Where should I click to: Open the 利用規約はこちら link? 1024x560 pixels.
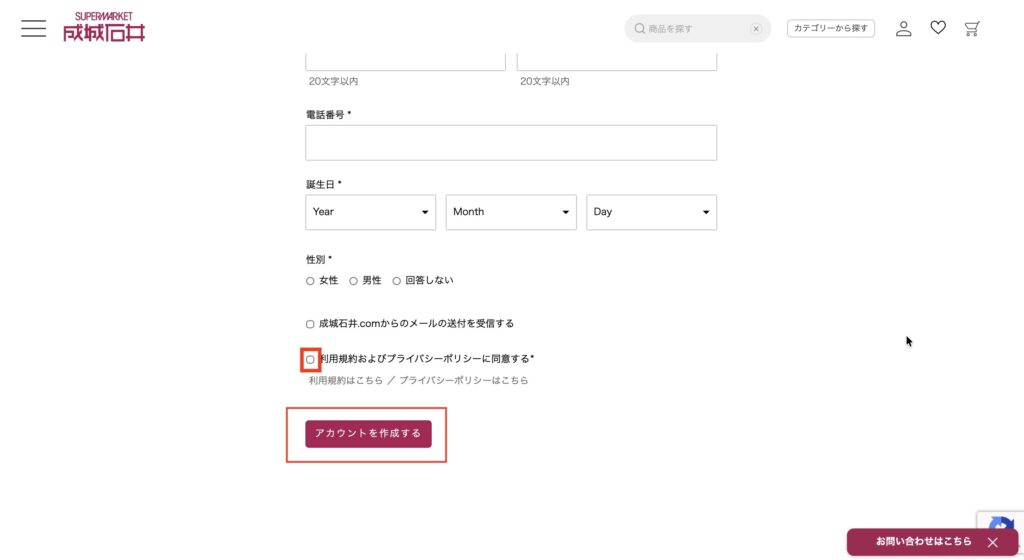click(x=345, y=381)
